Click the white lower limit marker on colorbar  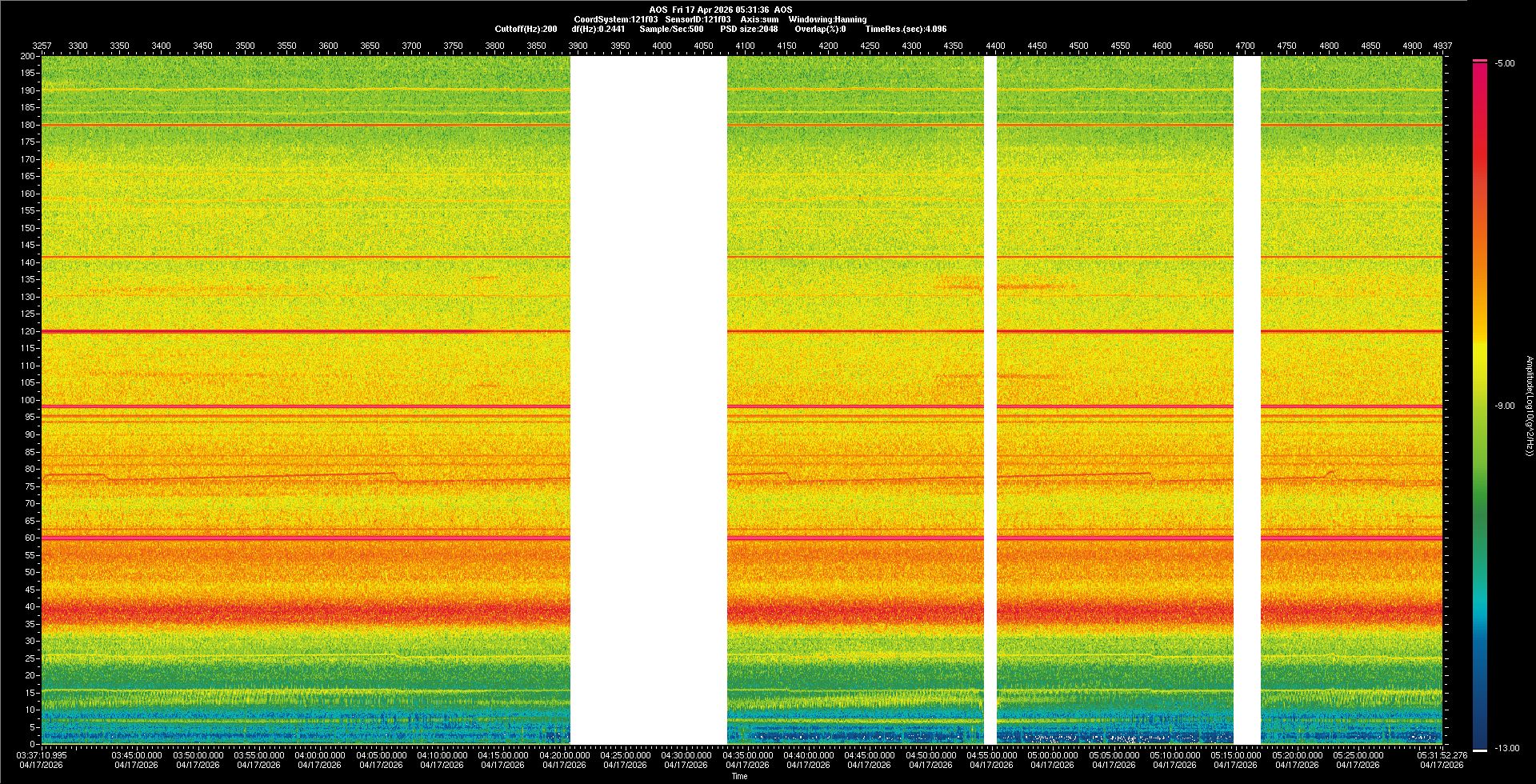(x=1480, y=750)
